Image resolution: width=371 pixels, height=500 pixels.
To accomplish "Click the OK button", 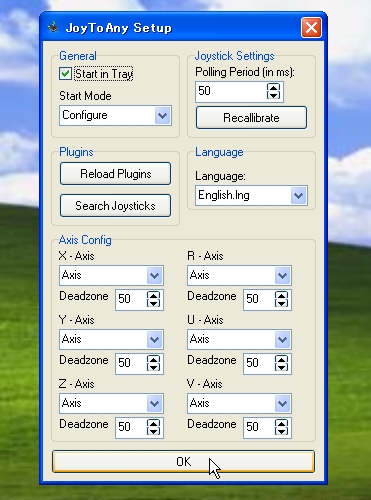I will (x=183, y=462).
